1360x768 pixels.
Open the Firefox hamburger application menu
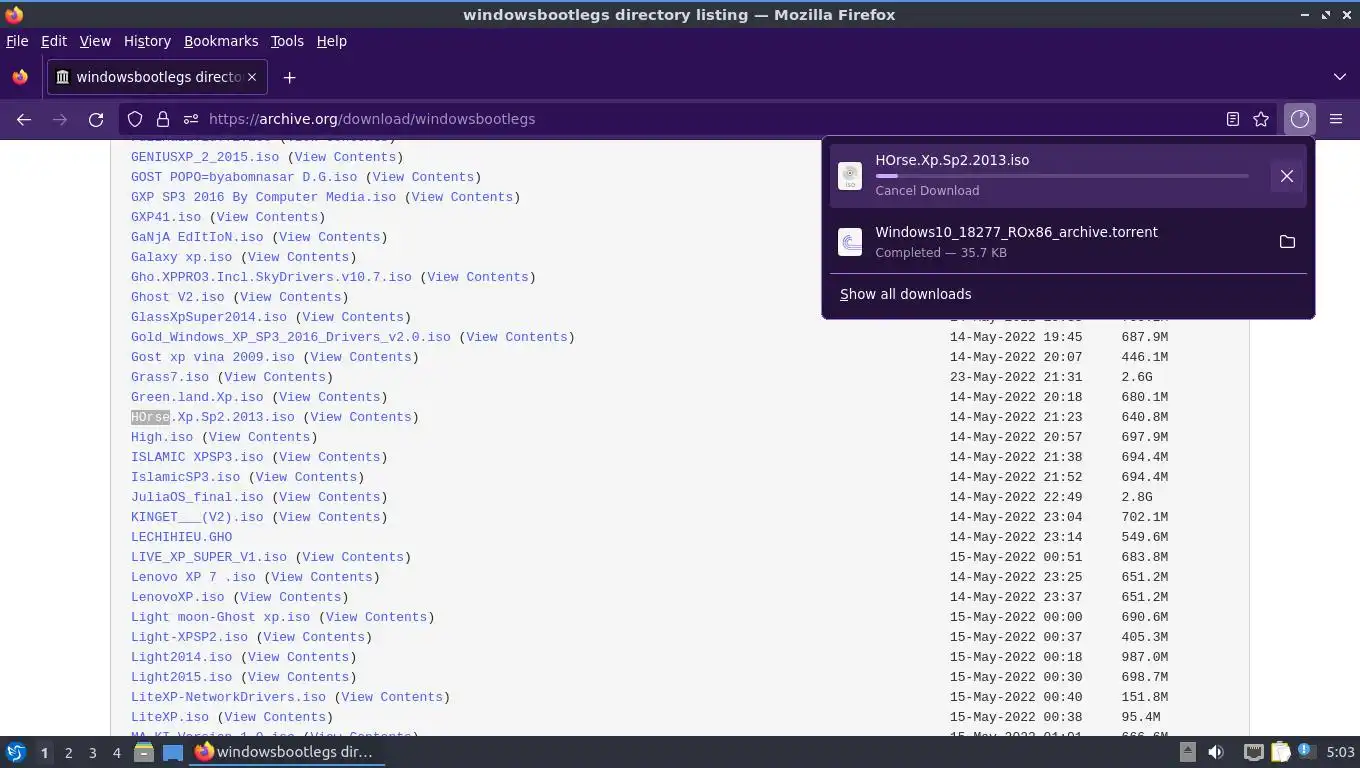[x=1336, y=119]
